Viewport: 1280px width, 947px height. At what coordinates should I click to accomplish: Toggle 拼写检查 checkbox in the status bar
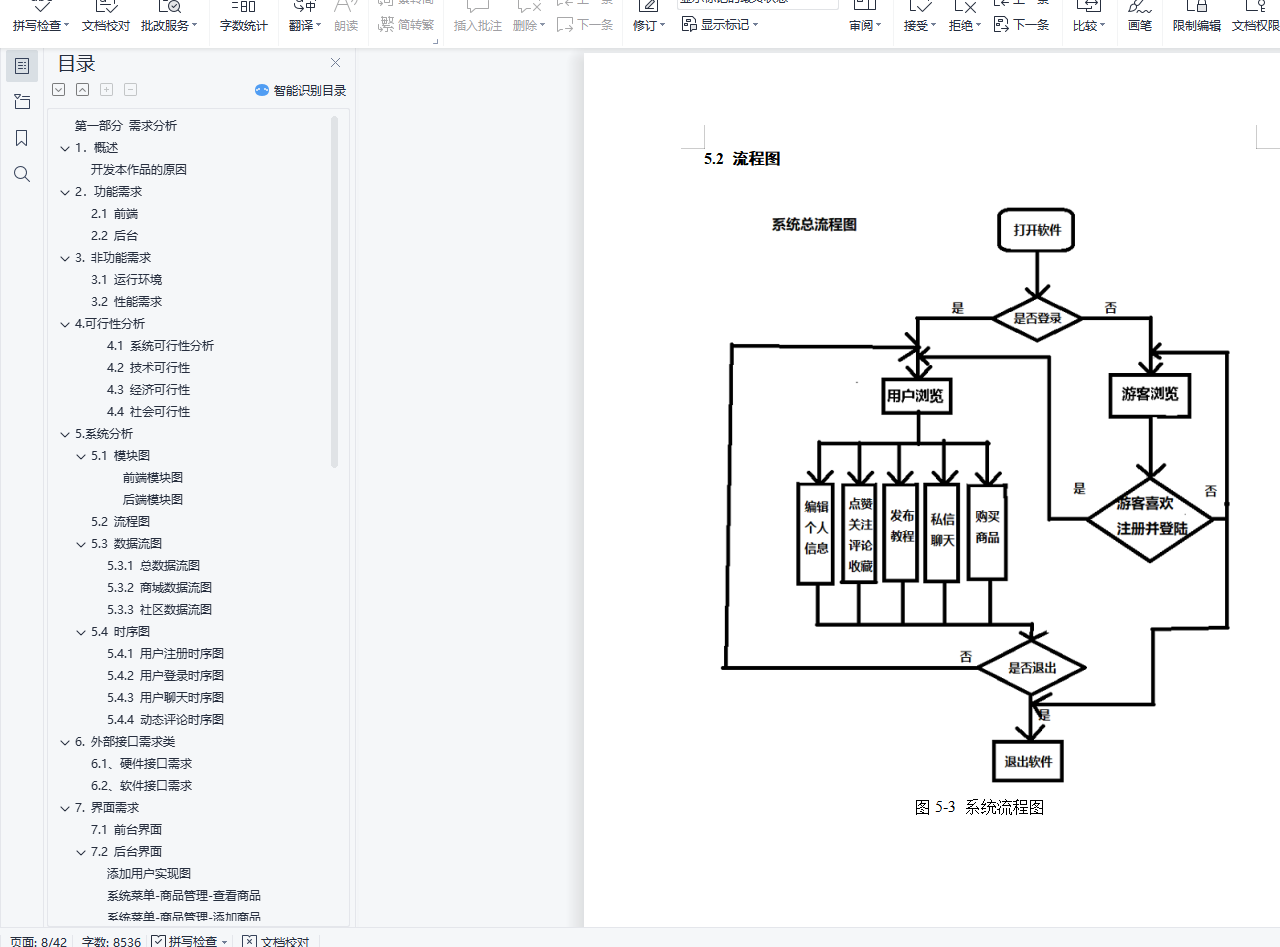[x=159, y=941]
